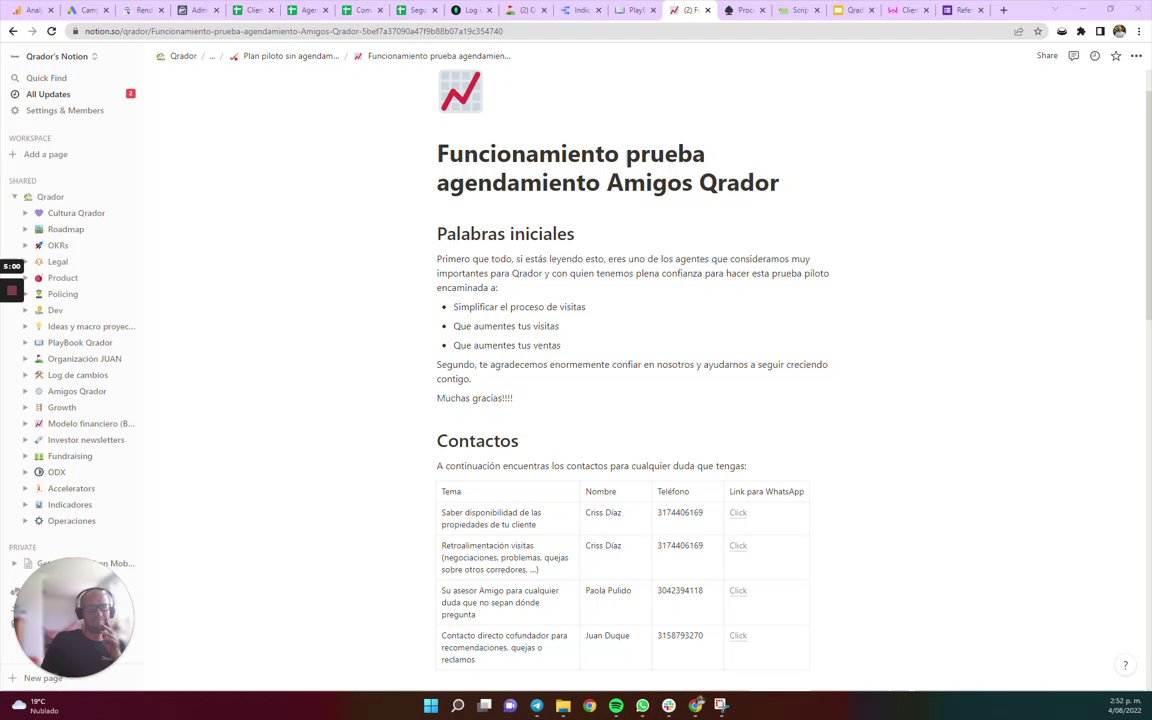This screenshot has width=1152, height=720.
Task: Open the Chrome three-dot menu
Action: (1140, 32)
